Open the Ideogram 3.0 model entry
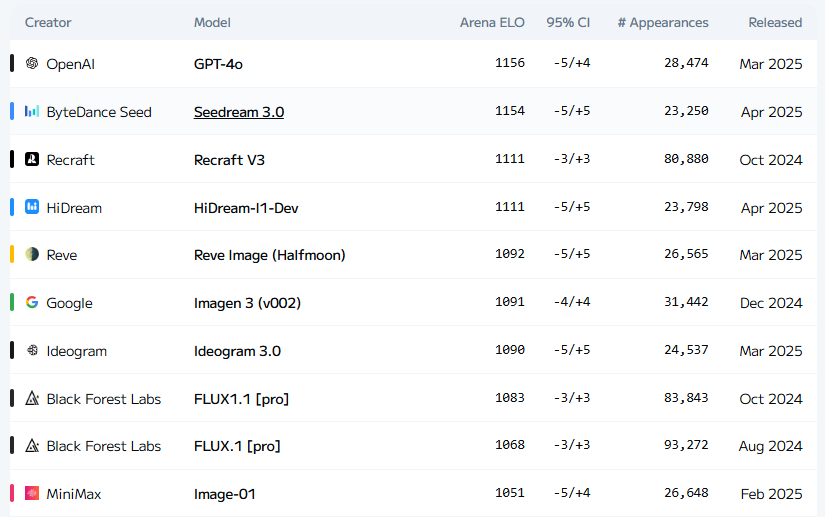 point(237,351)
